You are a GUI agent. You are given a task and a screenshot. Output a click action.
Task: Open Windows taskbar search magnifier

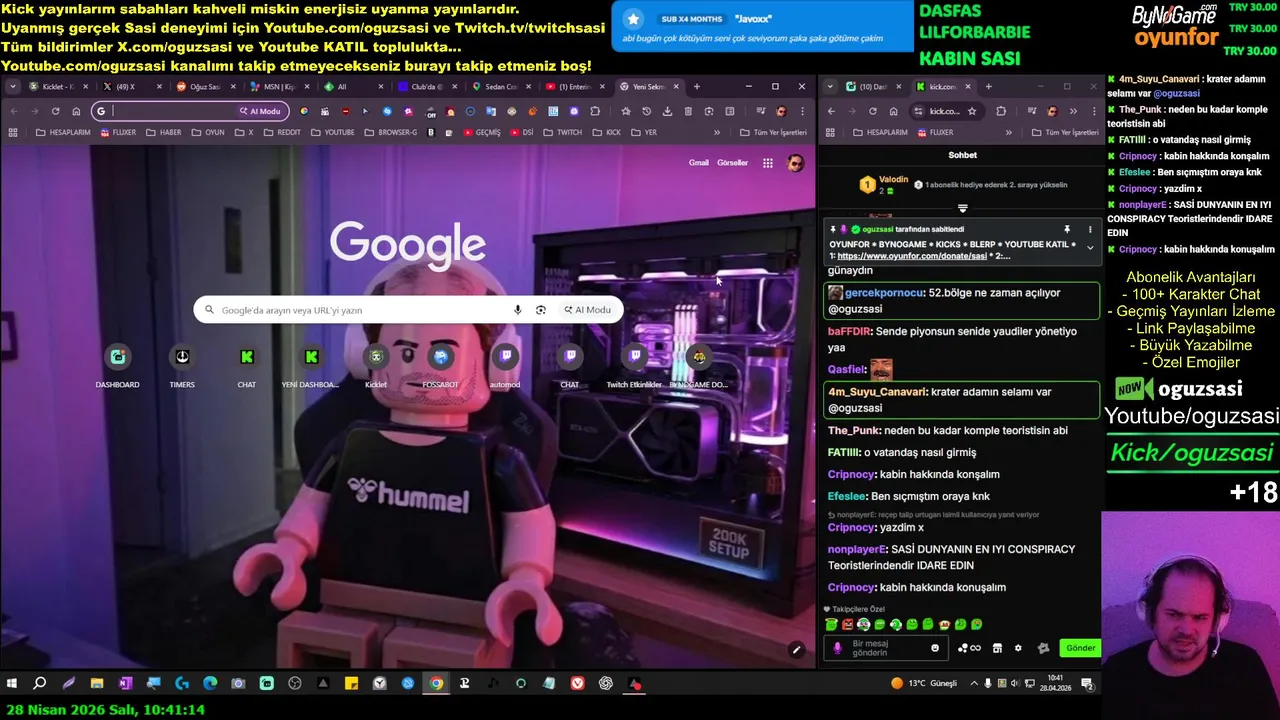[40, 684]
